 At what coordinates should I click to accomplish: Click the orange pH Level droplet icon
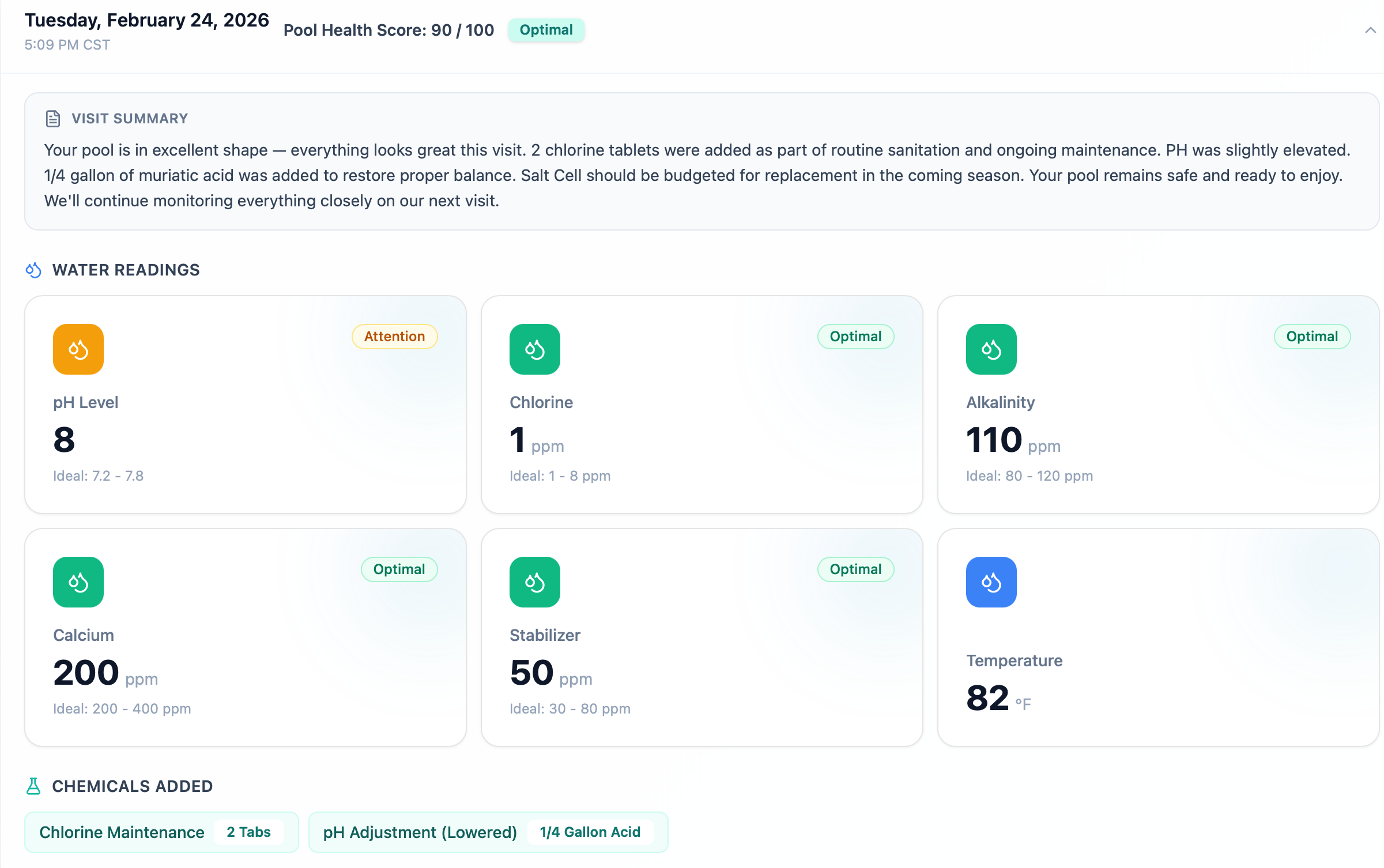(78, 349)
